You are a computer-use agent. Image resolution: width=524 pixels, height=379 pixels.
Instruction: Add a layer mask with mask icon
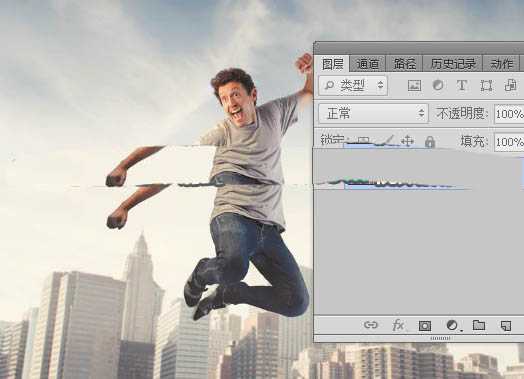(x=425, y=326)
